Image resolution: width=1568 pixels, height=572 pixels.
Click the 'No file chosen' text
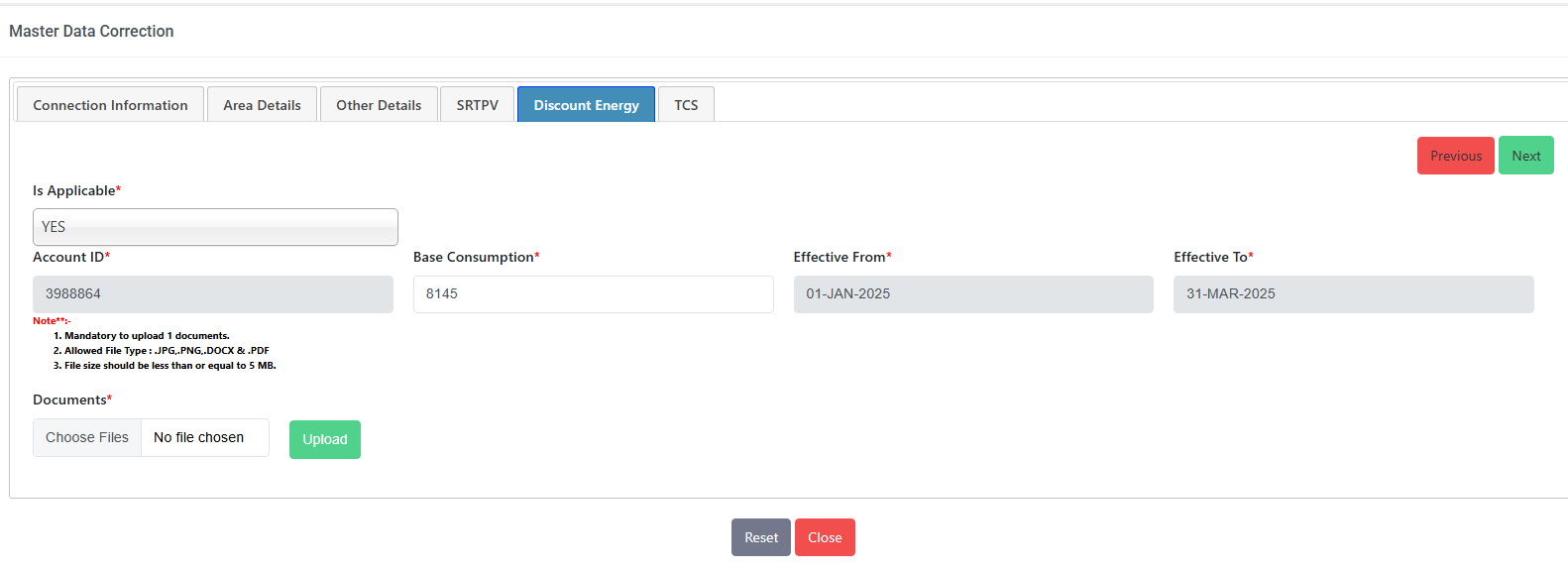tap(199, 437)
